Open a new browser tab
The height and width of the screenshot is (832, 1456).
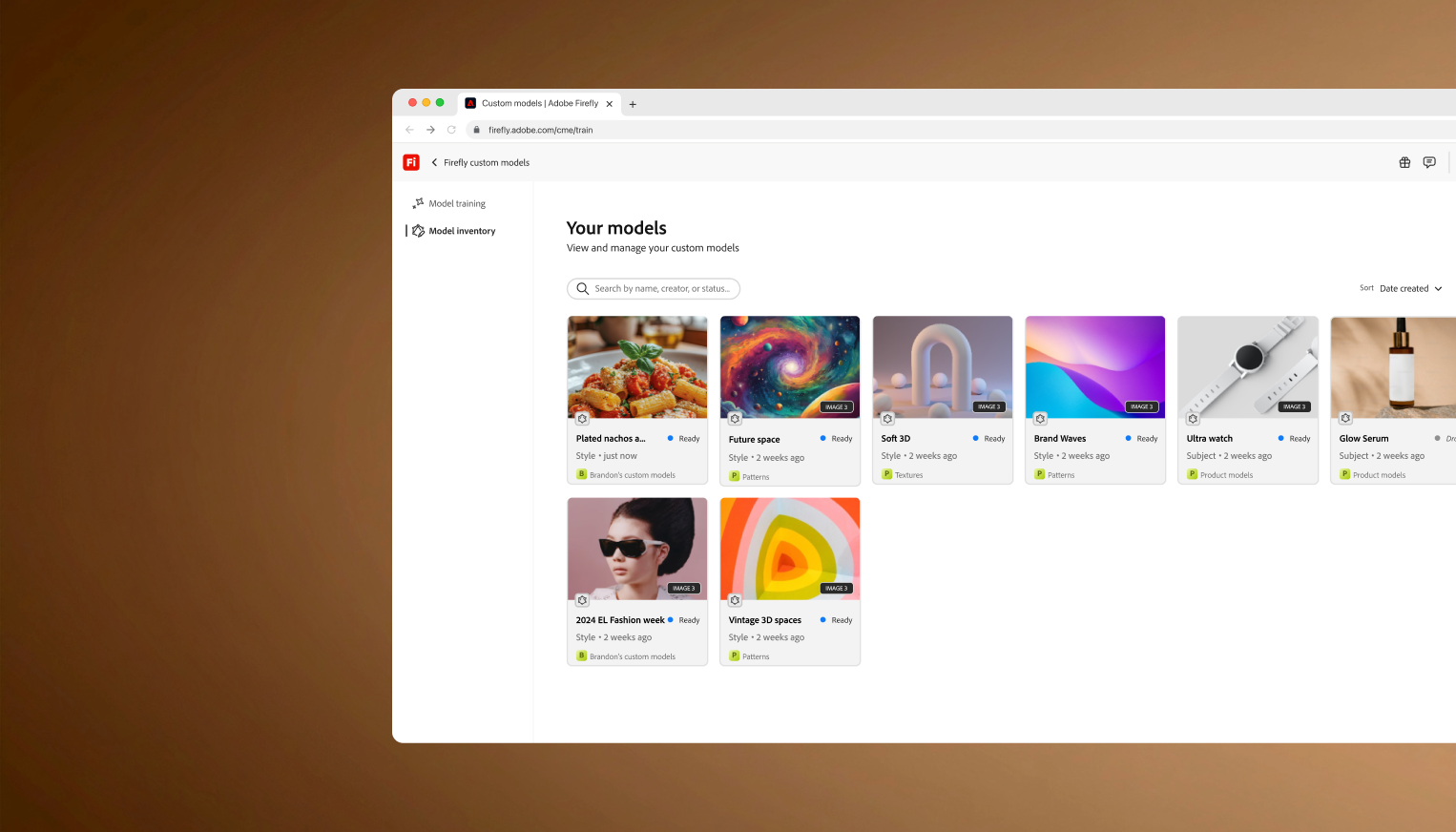[x=633, y=104]
